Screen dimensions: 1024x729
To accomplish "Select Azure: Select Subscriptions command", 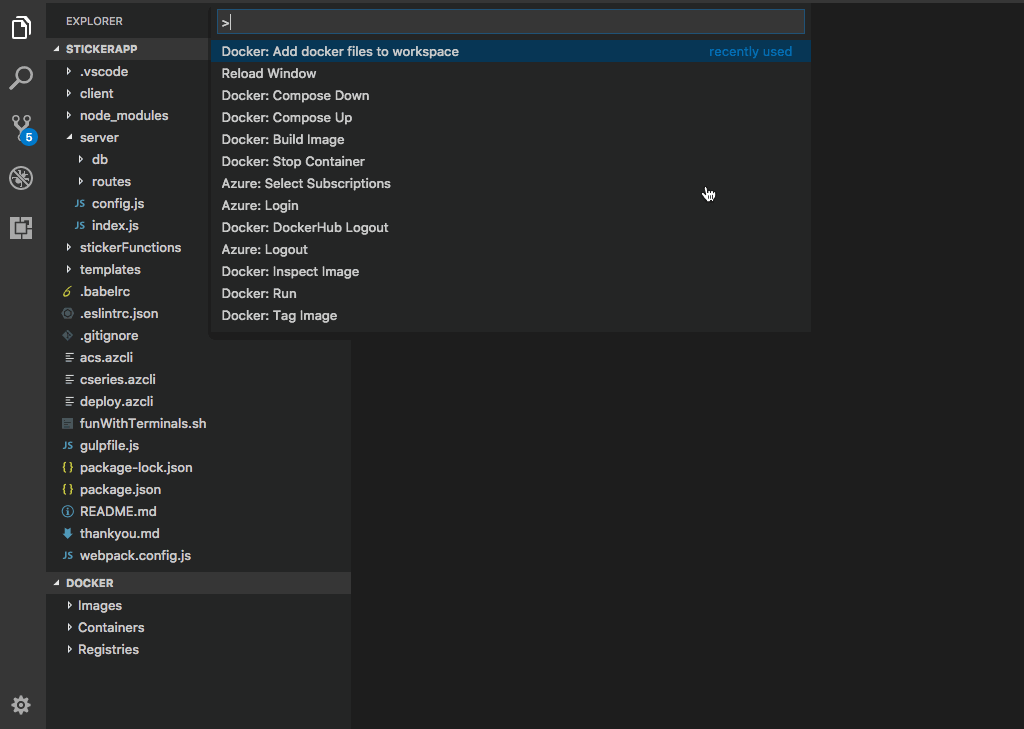I will click(510, 184).
